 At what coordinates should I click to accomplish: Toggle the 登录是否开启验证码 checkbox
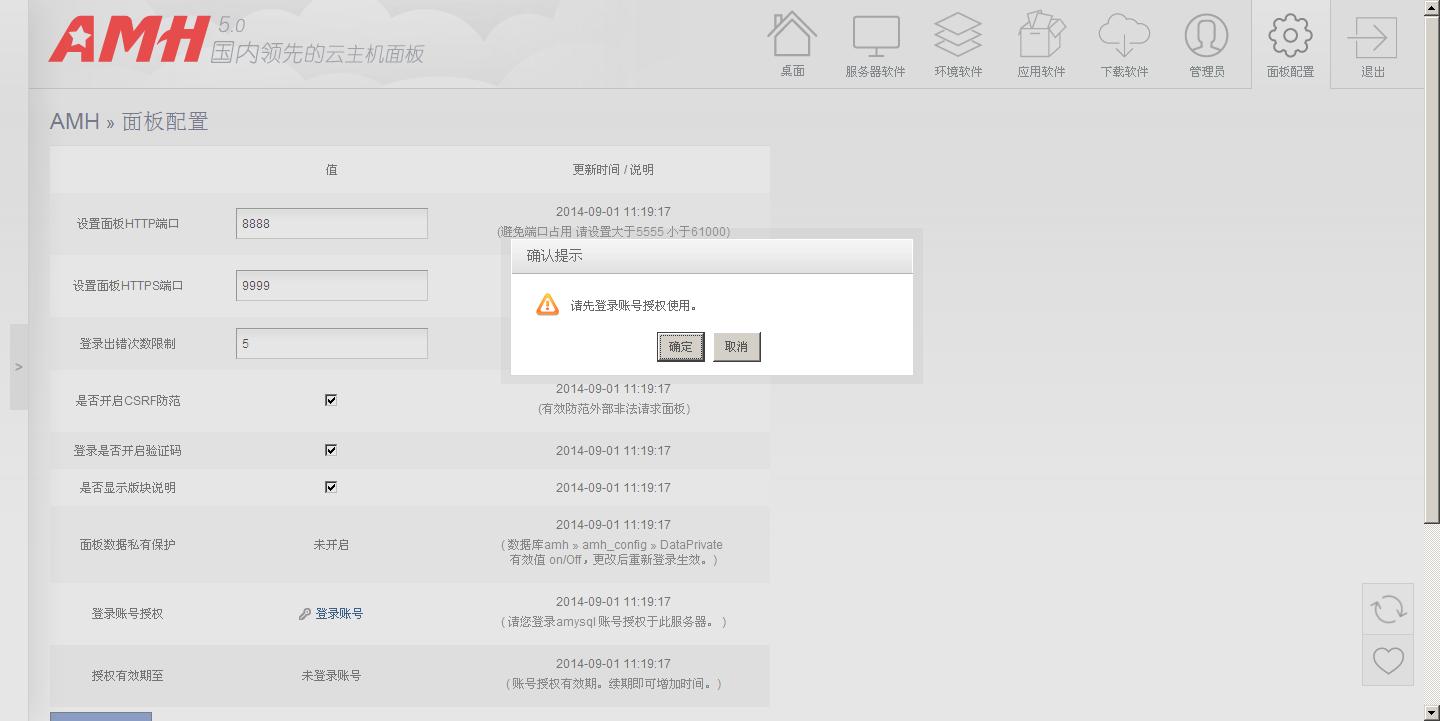pos(331,450)
